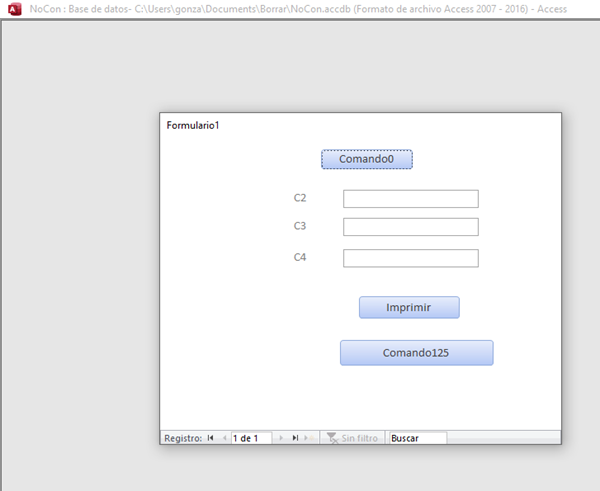Screen dimensions: 600x491
Task: Click the Formulario1 form title
Action: coord(192,125)
